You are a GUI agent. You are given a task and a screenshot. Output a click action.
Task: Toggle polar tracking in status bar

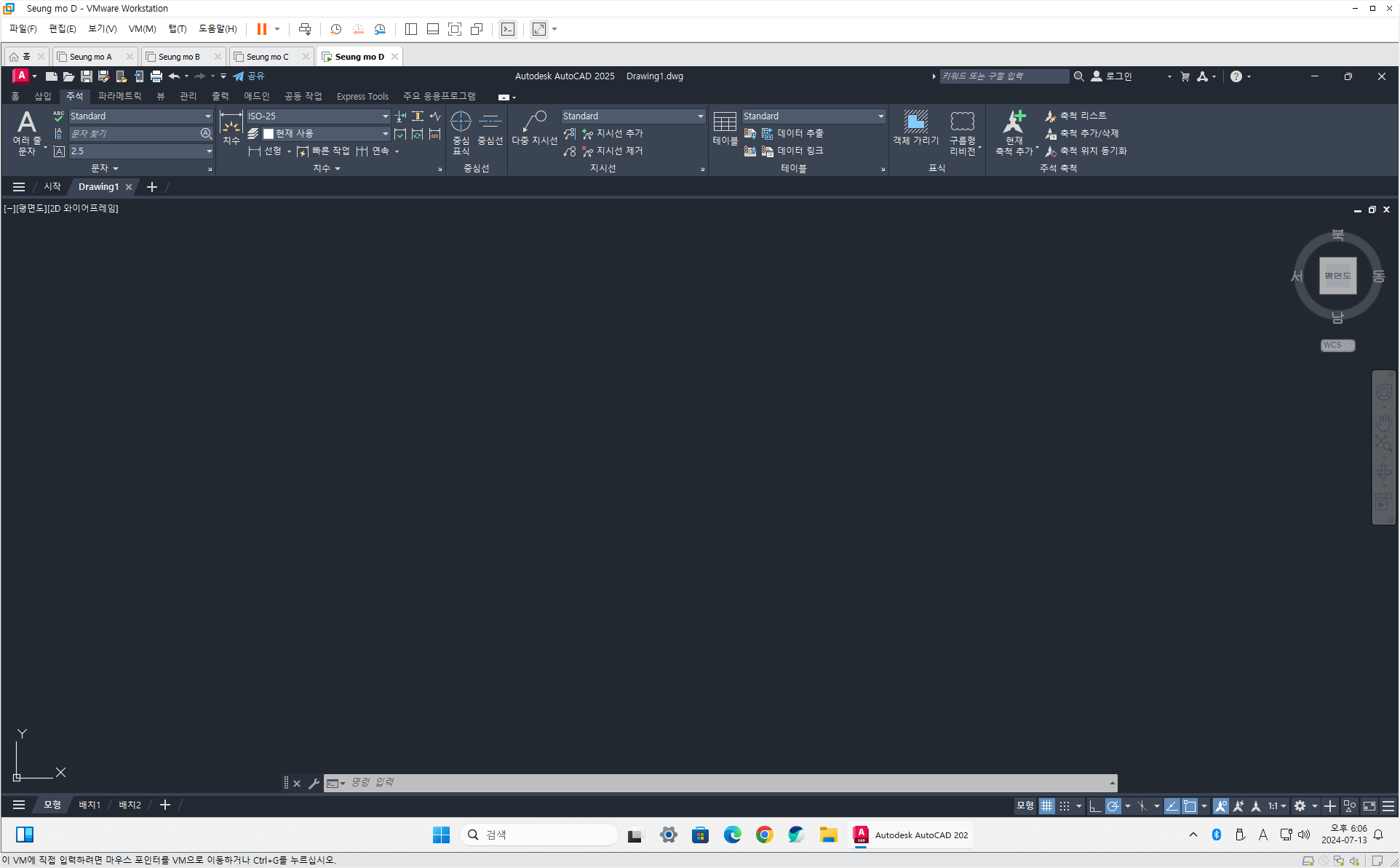(x=1113, y=805)
